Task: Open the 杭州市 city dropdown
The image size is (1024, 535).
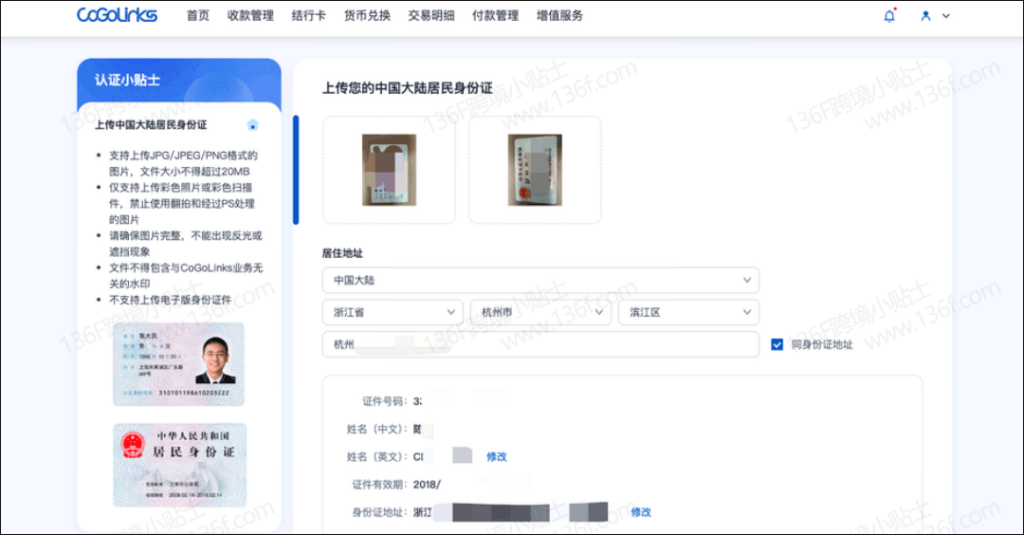Action: [x=541, y=312]
